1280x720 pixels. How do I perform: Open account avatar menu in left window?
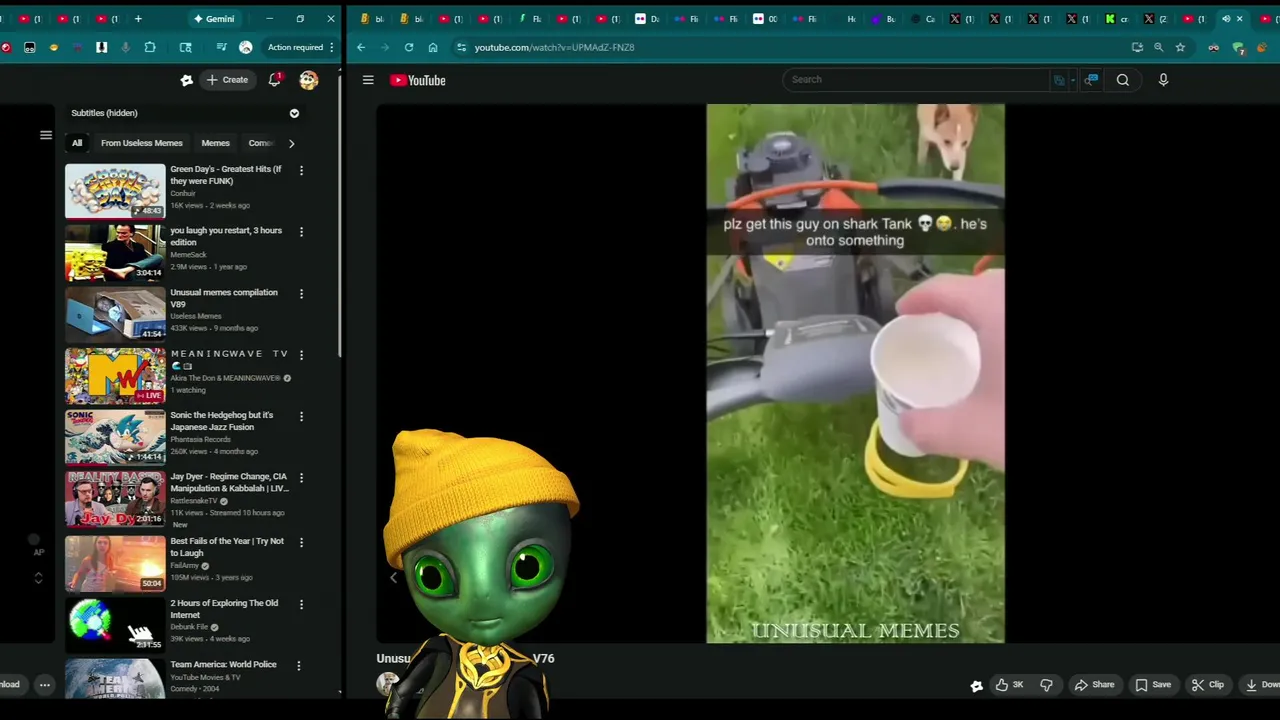308,80
